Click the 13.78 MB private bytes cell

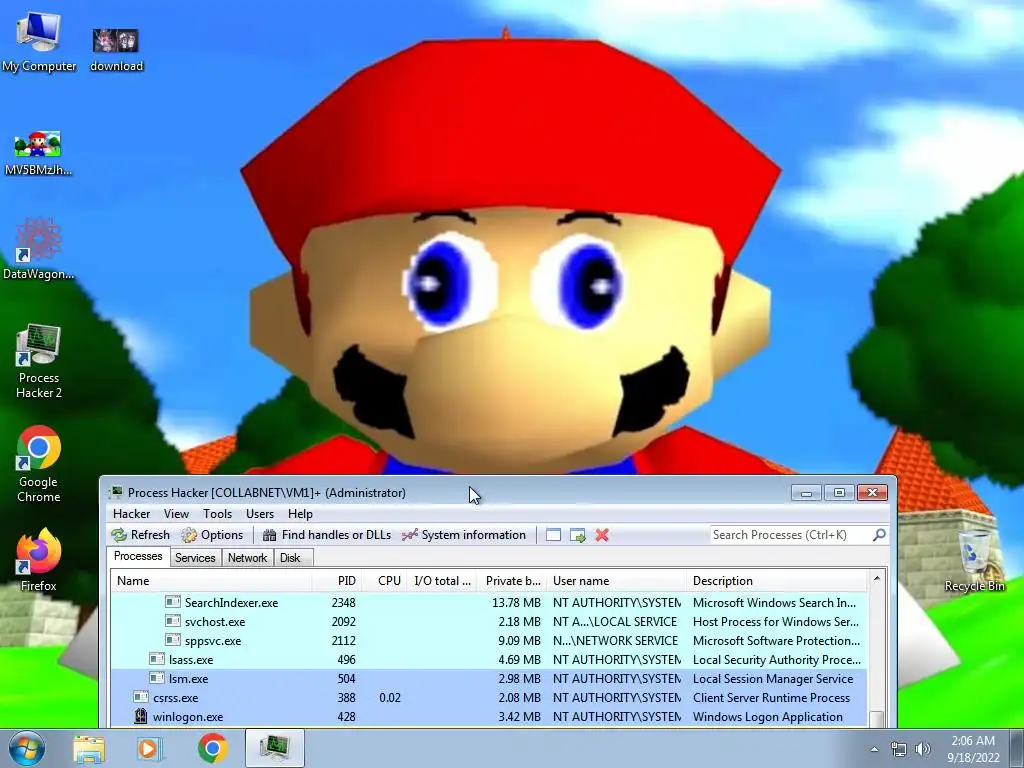pos(516,603)
